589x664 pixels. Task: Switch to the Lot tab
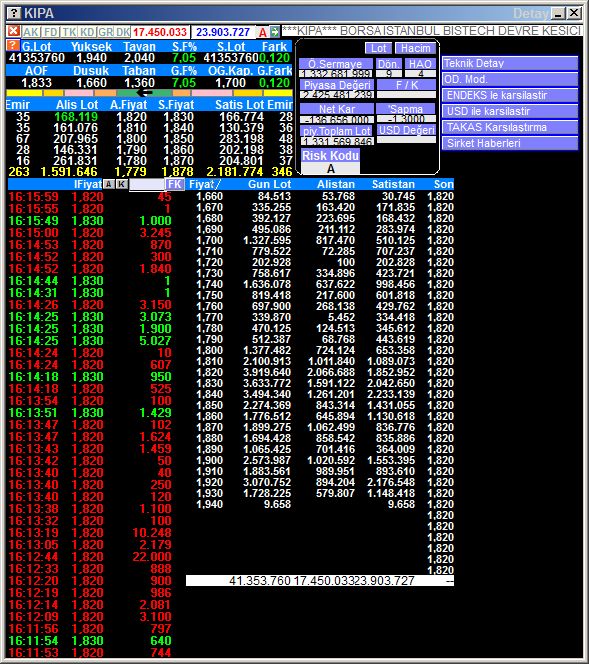(x=379, y=48)
